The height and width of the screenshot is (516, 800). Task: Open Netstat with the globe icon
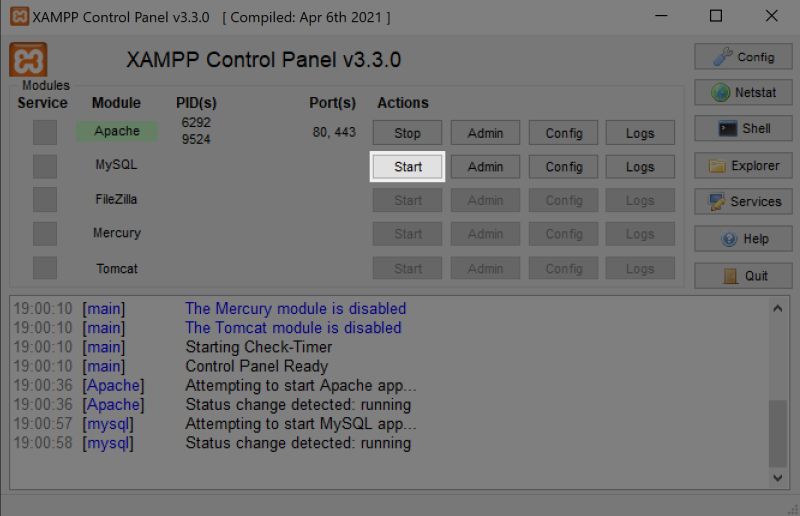coord(743,92)
